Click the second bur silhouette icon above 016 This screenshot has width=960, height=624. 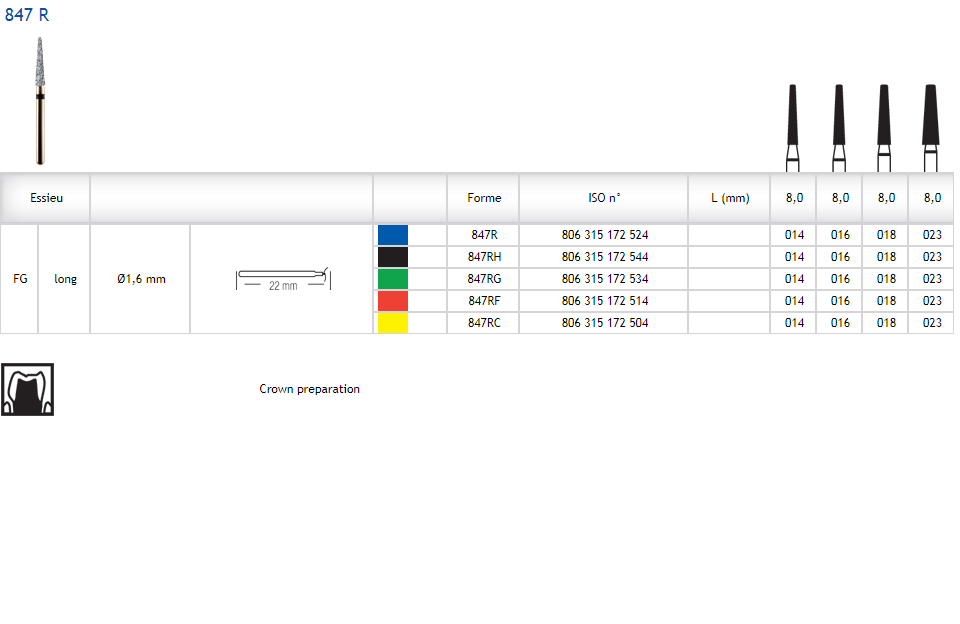[838, 126]
